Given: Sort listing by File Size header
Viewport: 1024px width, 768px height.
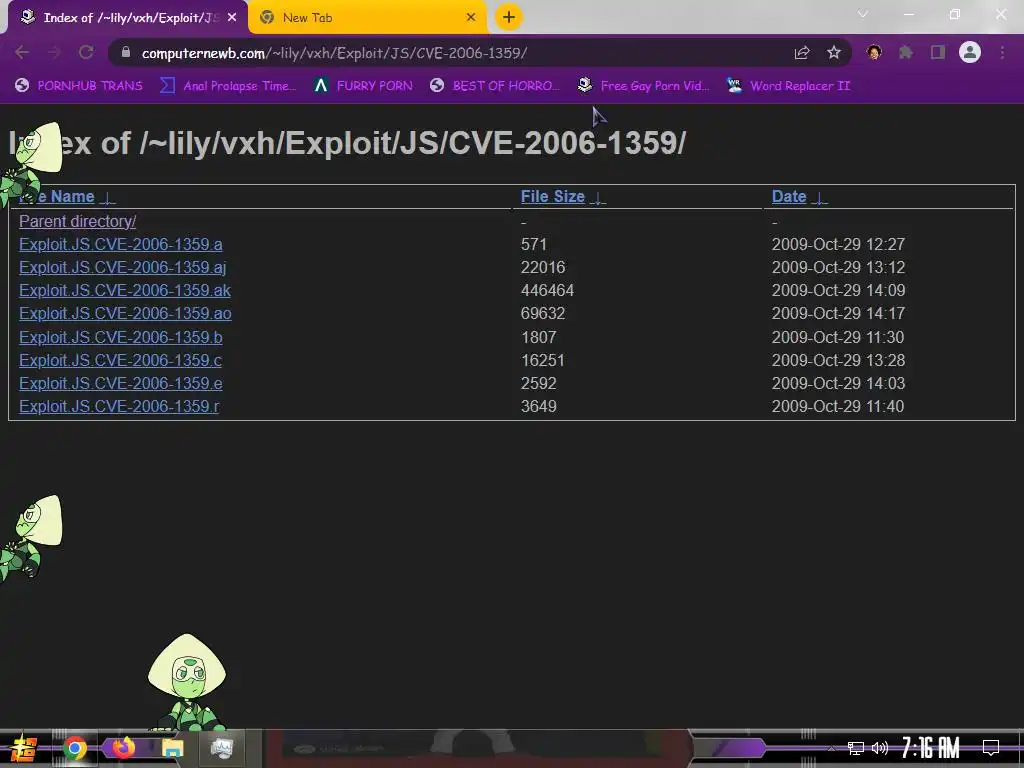Looking at the screenshot, I should click(552, 197).
